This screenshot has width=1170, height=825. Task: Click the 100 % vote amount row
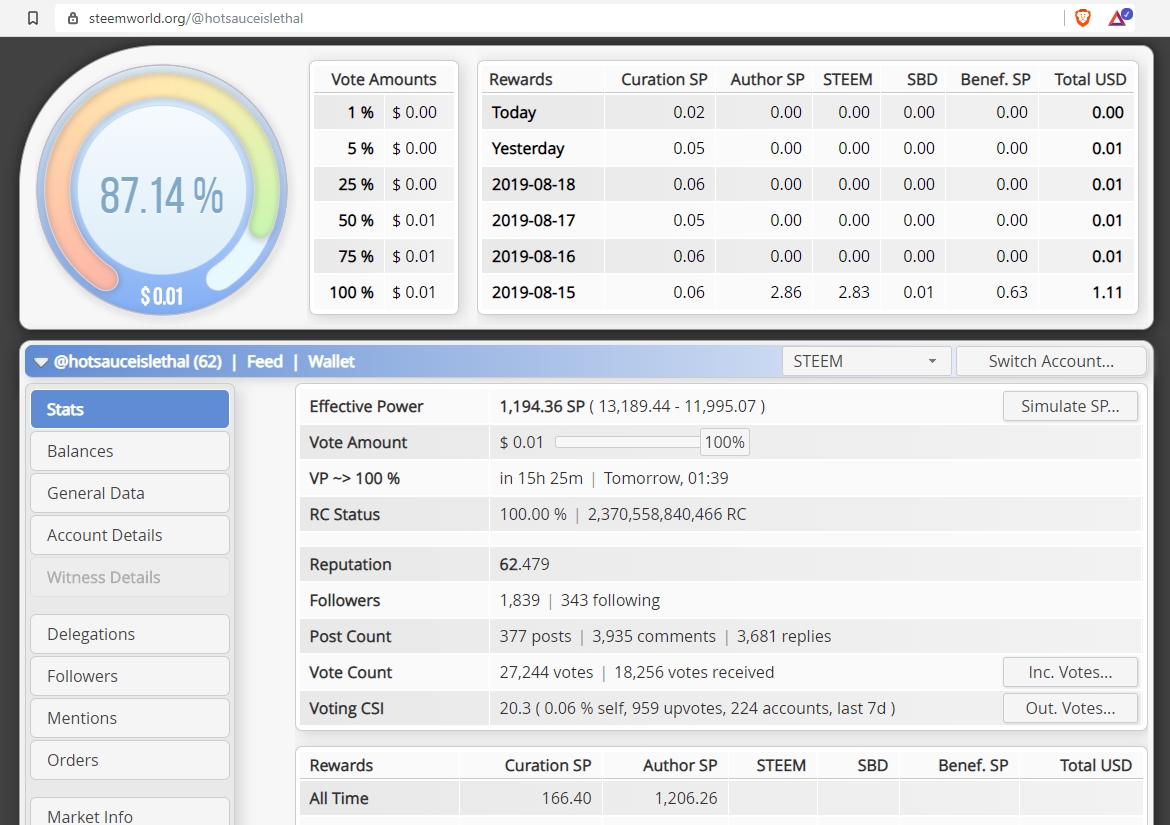tap(384, 292)
